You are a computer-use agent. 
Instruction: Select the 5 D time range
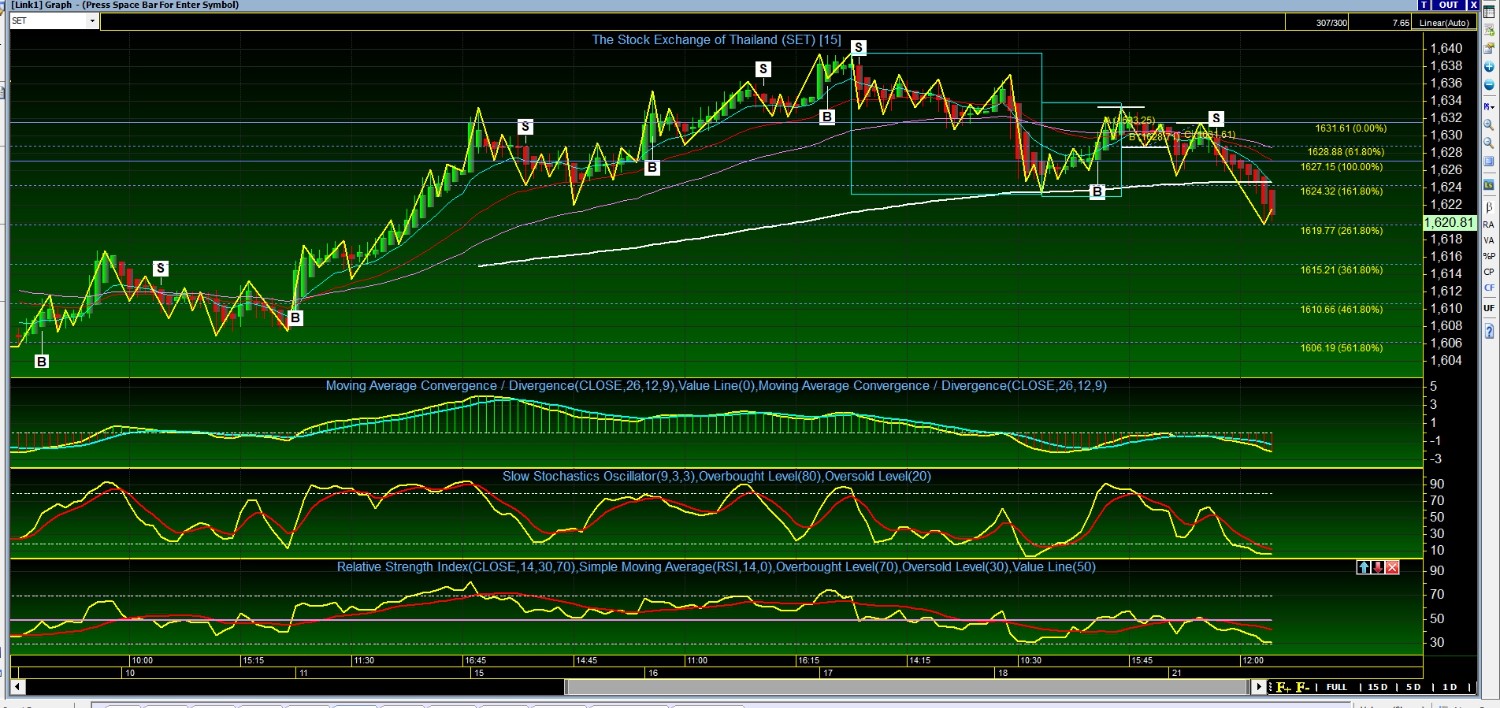coord(1413,687)
